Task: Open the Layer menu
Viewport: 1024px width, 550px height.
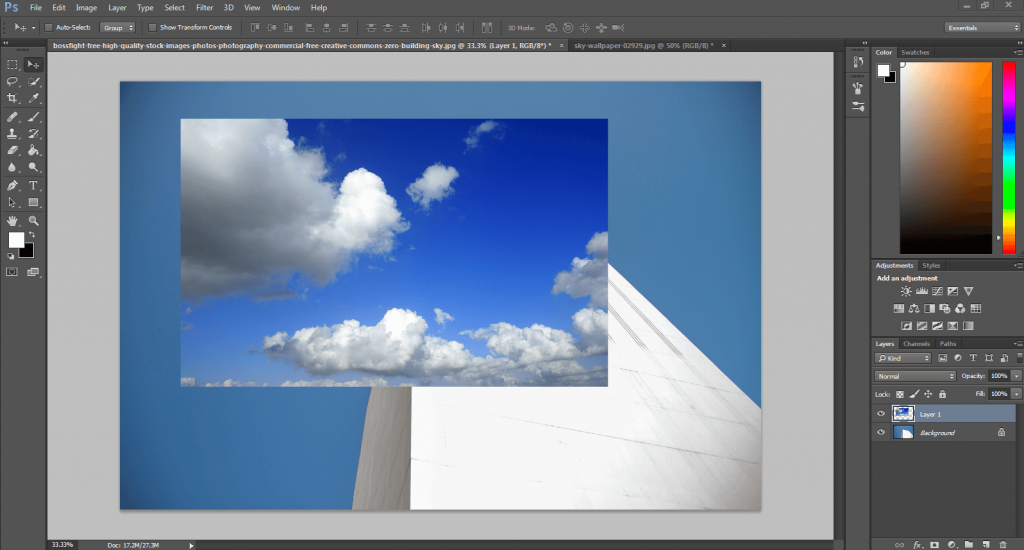Action: pos(117,8)
